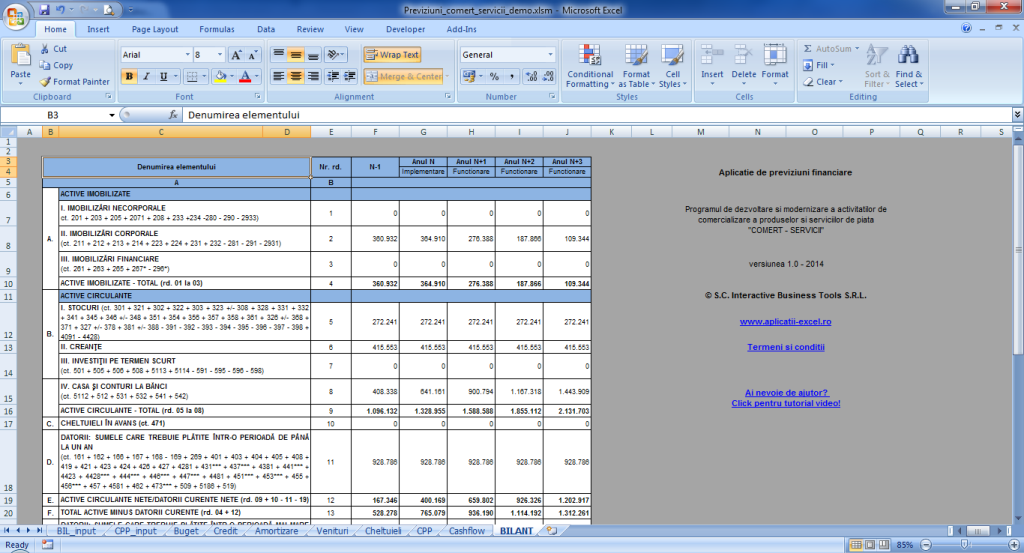Apply percent style number format
This screenshot has height=553, width=1024.
coord(494,76)
